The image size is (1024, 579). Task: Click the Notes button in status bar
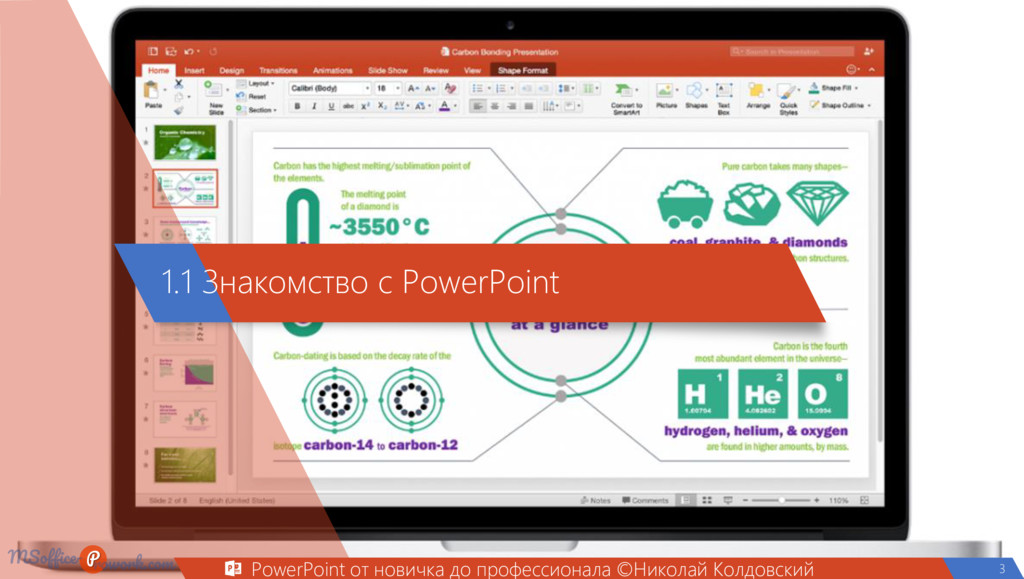tap(596, 500)
